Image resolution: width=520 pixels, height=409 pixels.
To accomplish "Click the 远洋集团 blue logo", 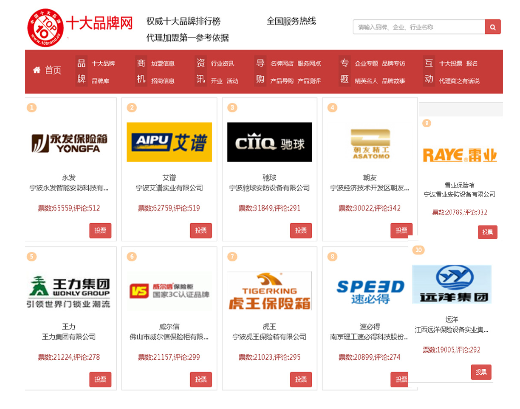I will pos(452,284).
